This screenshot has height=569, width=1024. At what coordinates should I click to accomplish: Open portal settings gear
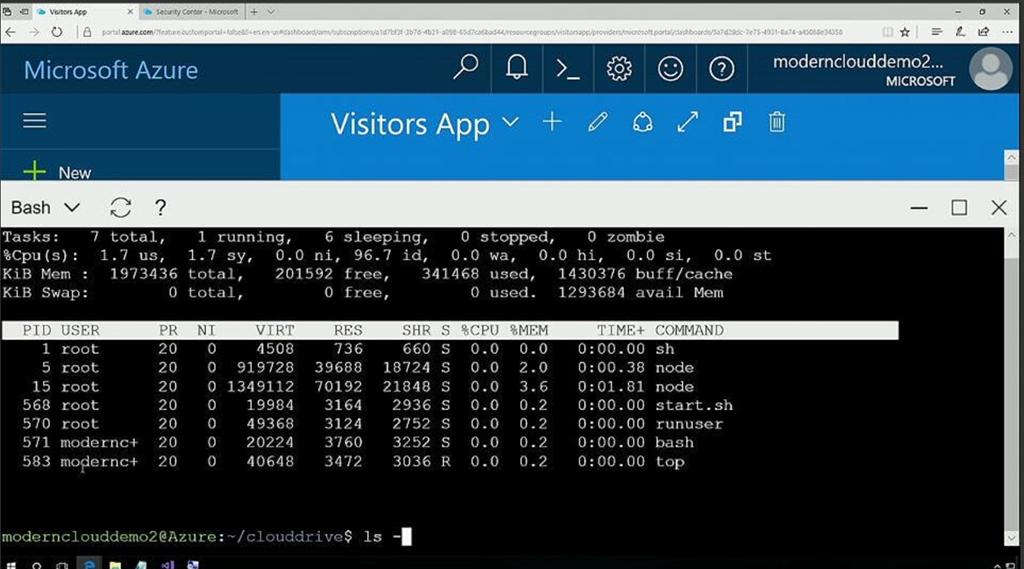click(619, 69)
